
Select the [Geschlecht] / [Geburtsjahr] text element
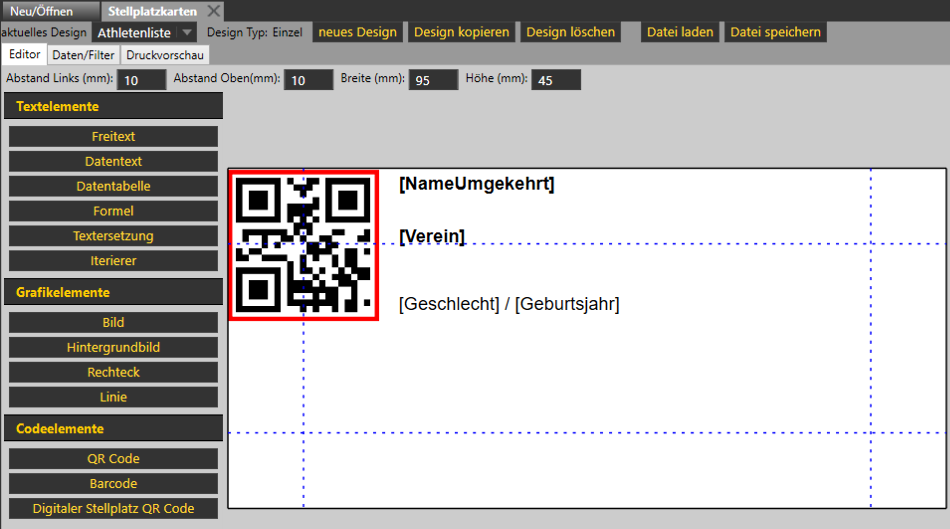509,304
